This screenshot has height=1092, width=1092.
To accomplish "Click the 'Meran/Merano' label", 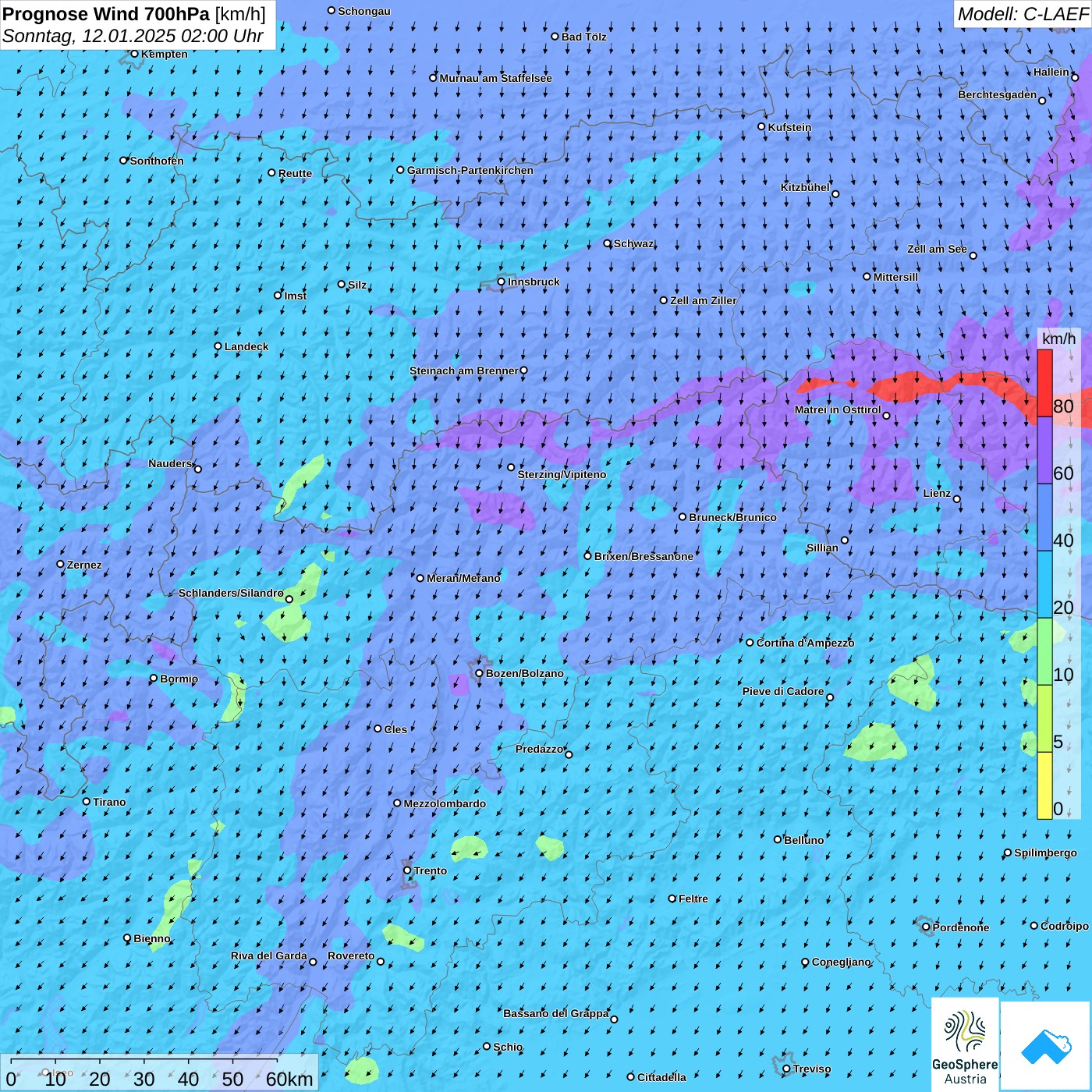I will (463, 578).
